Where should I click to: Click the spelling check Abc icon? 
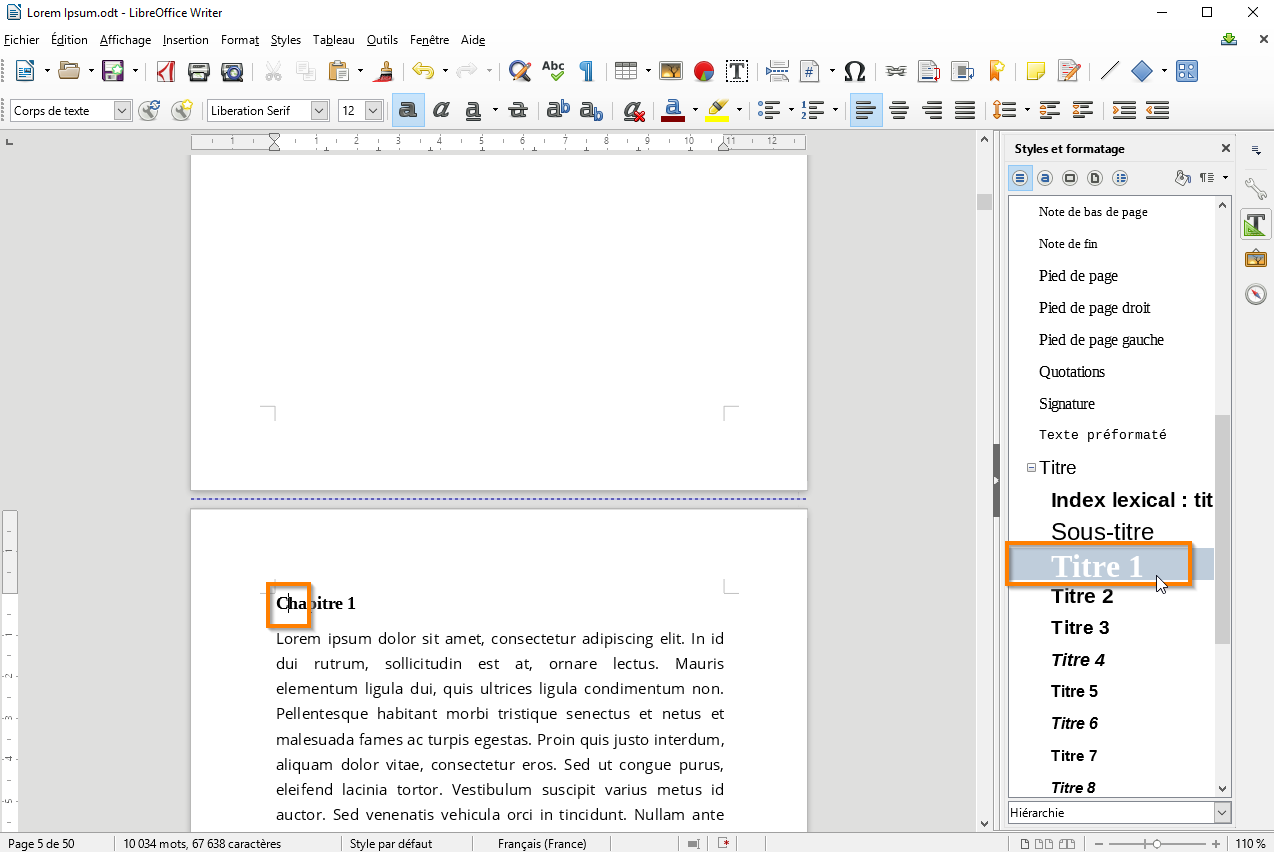[x=553, y=71]
